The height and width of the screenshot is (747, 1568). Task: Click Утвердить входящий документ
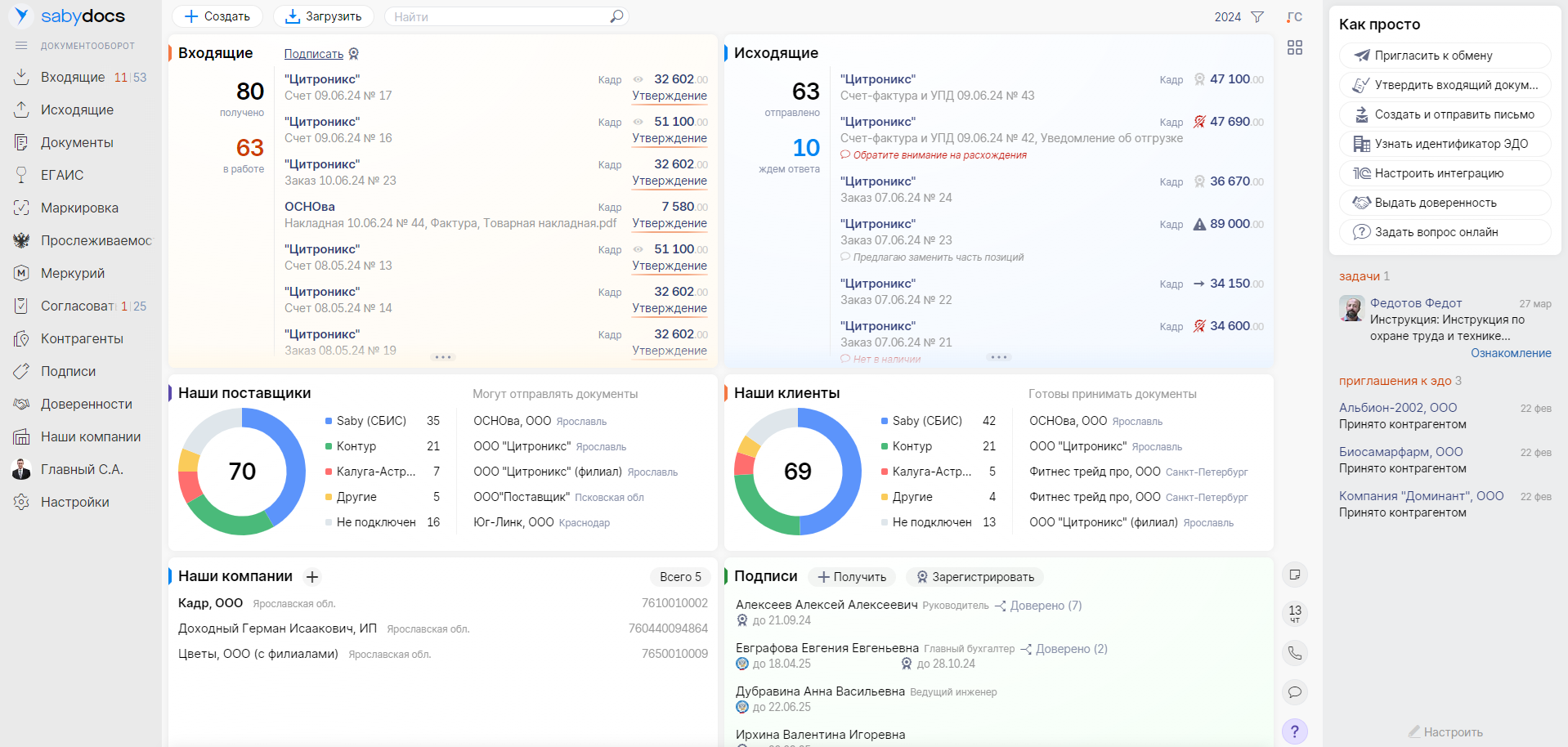[x=1445, y=85]
